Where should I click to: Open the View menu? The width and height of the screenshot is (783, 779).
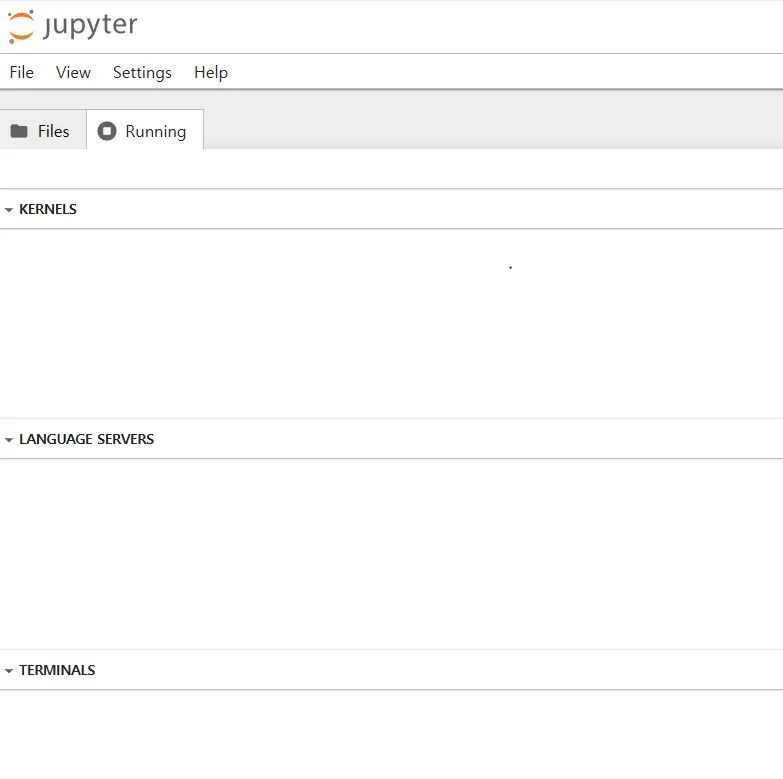(73, 72)
